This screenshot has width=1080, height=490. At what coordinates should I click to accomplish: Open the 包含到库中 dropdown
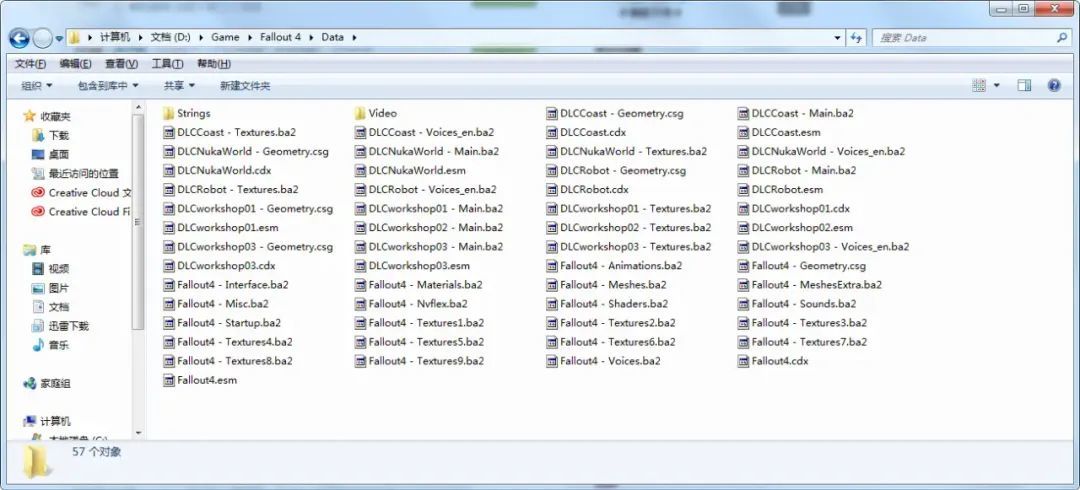[108, 85]
